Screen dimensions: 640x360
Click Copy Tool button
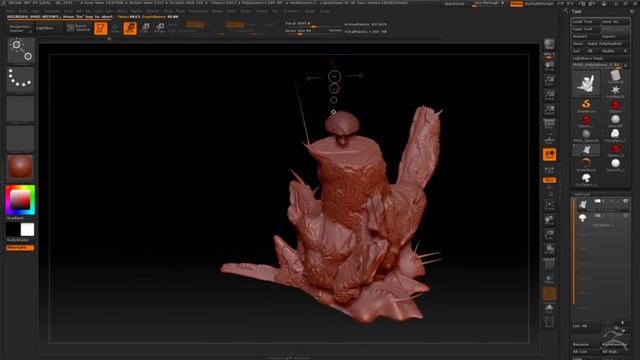(x=585, y=29)
